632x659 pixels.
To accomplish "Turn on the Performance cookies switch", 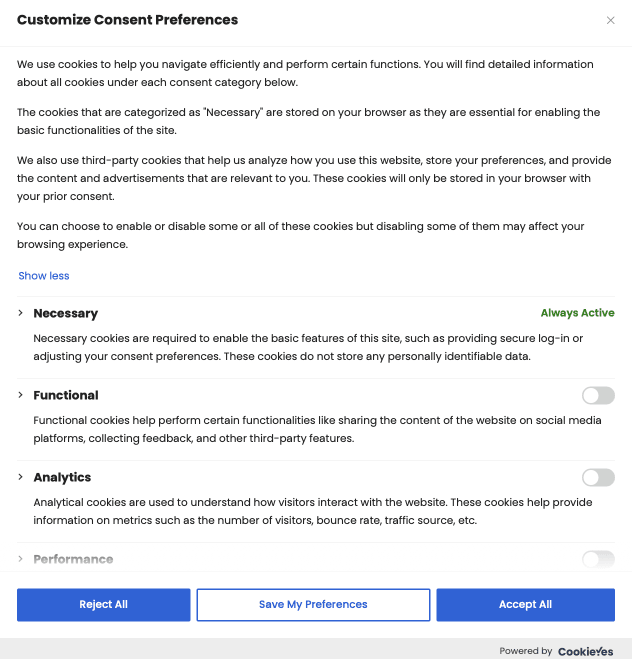I will coord(598,559).
